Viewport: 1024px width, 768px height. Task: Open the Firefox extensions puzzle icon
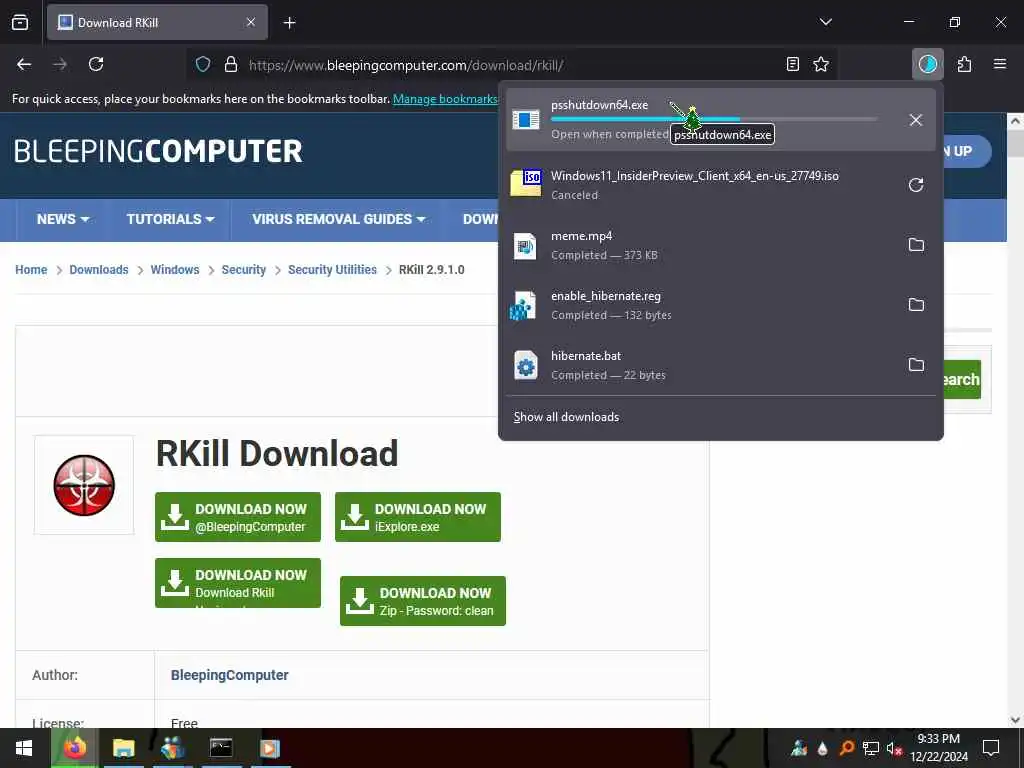point(964,64)
